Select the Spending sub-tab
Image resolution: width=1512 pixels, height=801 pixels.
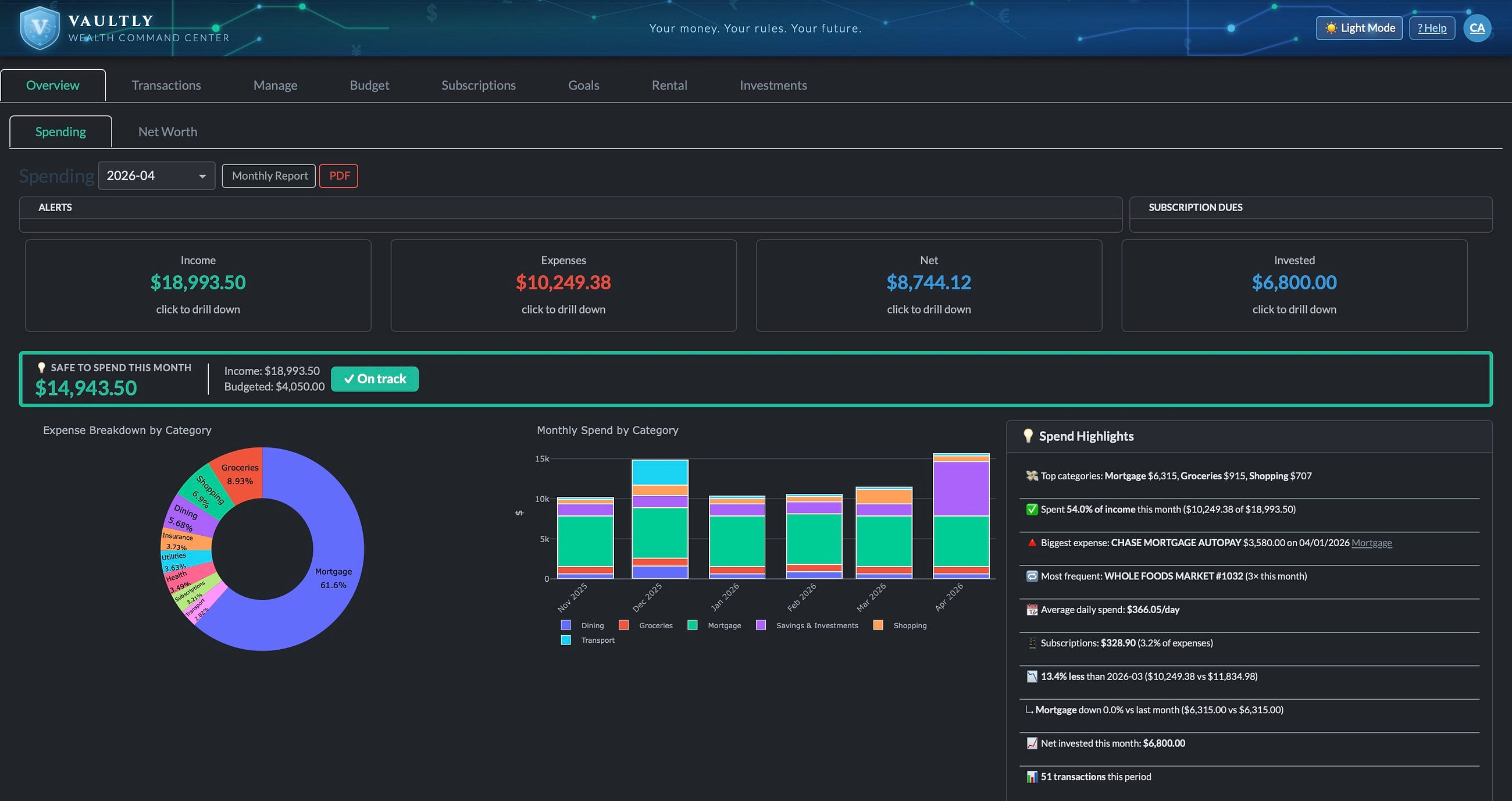pos(60,131)
